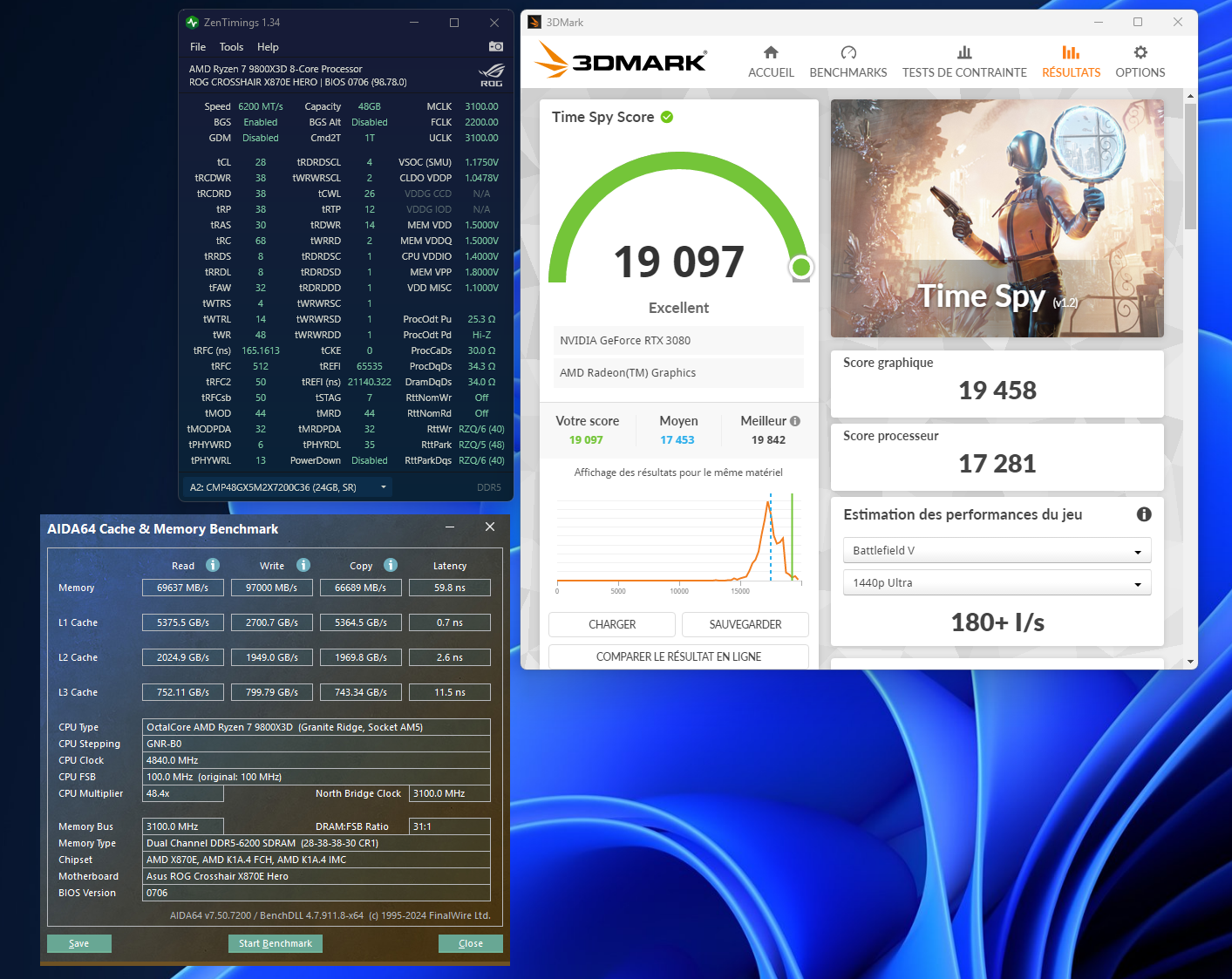Image resolution: width=1232 pixels, height=979 pixels.
Task: Click the L1 Cache Read field 5375.5 GB/s
Action: point(183,622)
